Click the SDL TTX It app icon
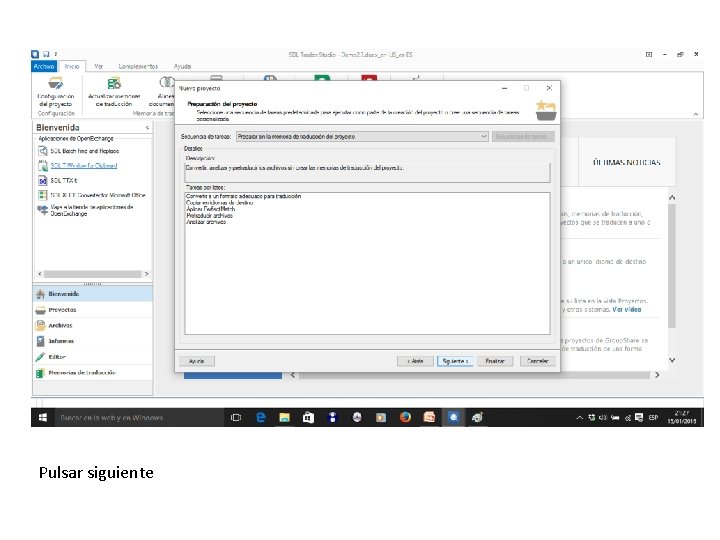 coord(43,180)
